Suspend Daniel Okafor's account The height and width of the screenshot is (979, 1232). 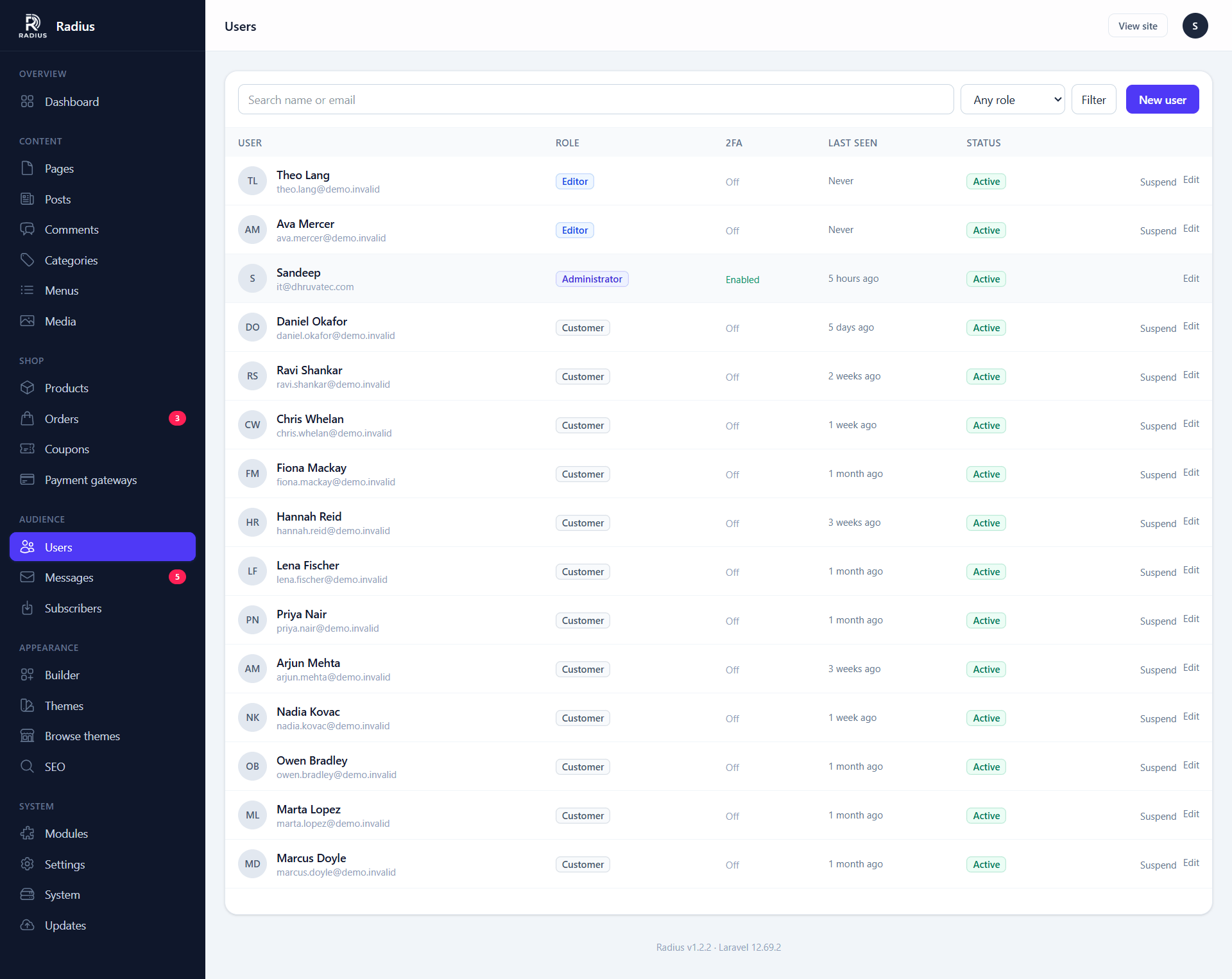click(x=1158, y=328)
